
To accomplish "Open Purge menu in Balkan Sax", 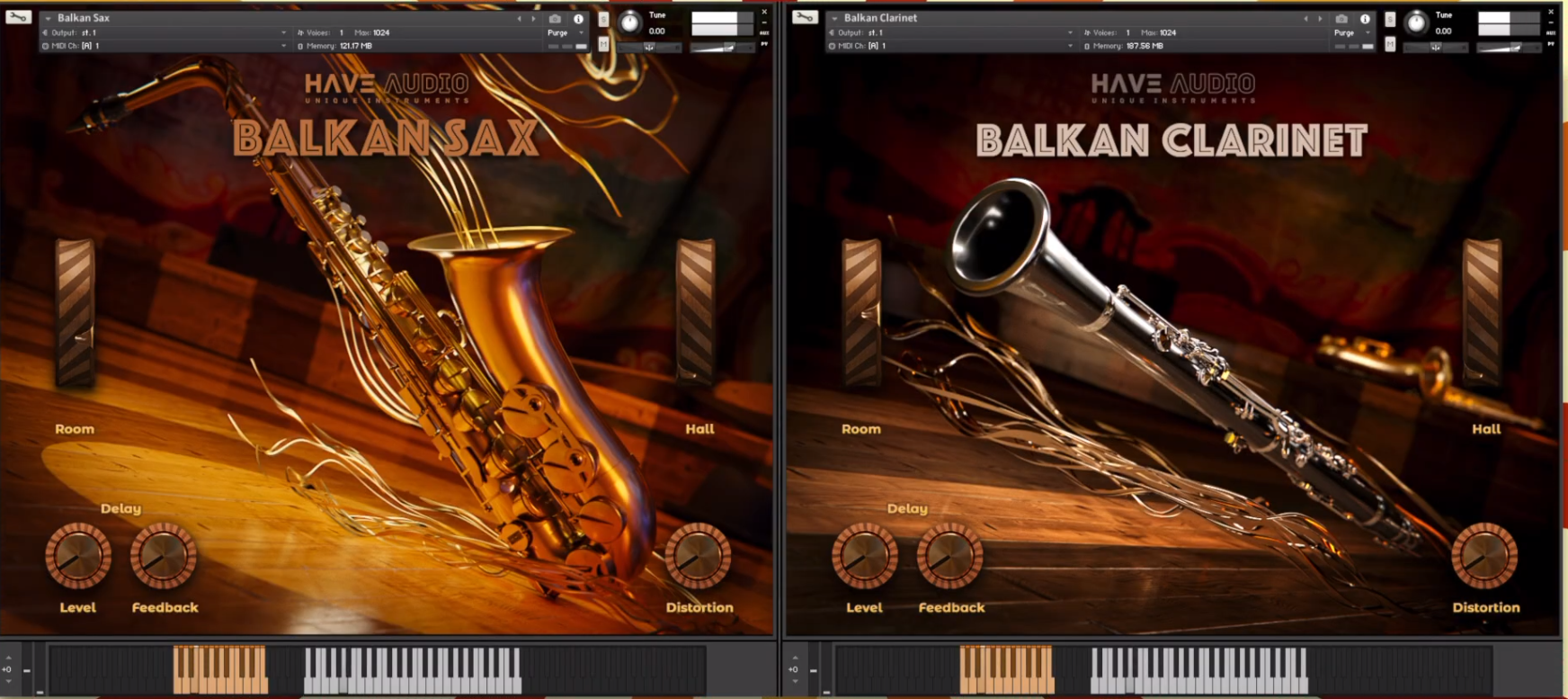I will [x=566, y=32].
